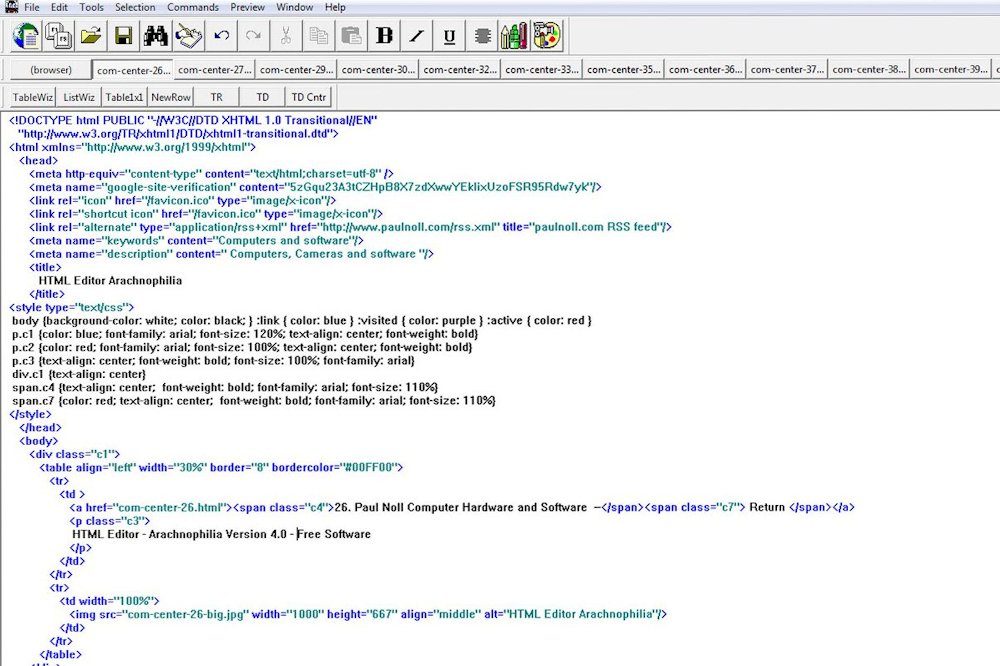Click the 'HTML Editor Arachnophilia' title text
This screenshot has width=1000, height=666.
point(110,281)
